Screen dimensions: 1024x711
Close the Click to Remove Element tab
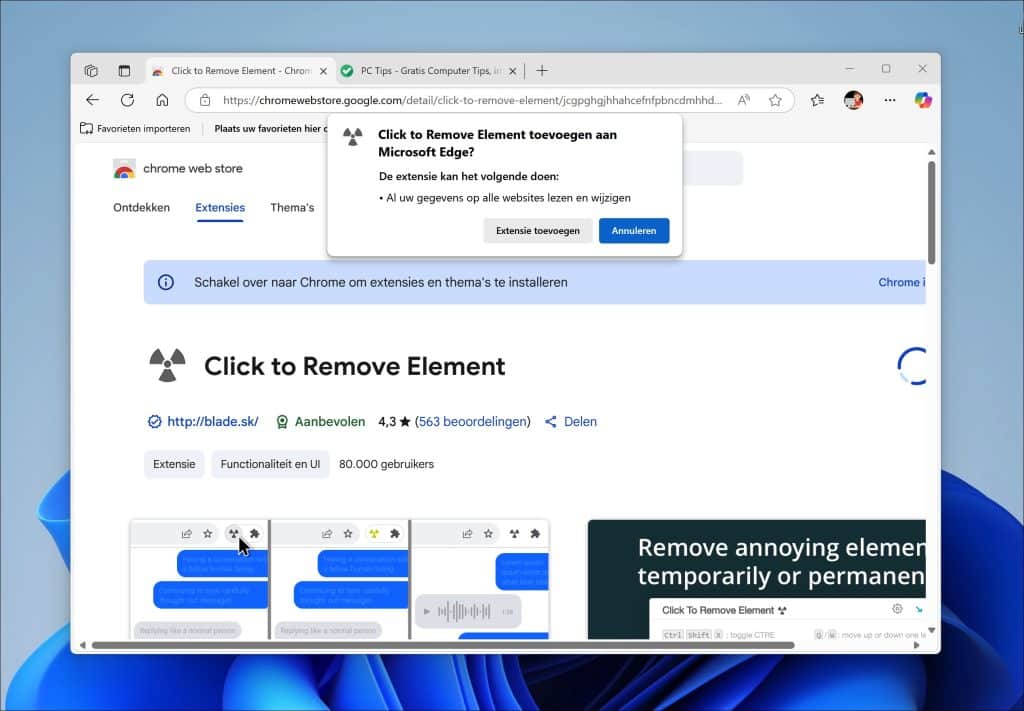[x=323, y=71]
